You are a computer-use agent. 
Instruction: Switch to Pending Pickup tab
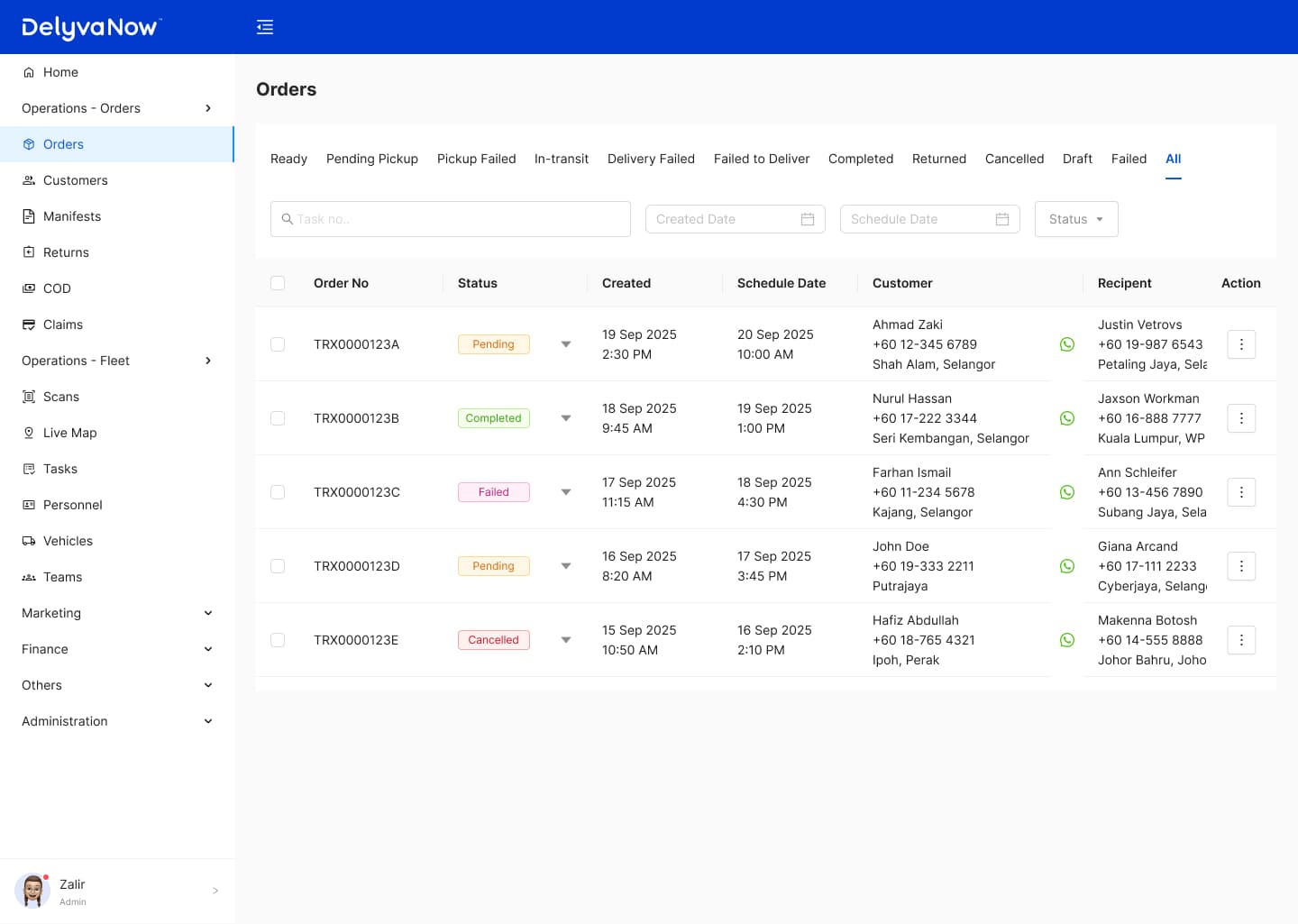(372, 159)
